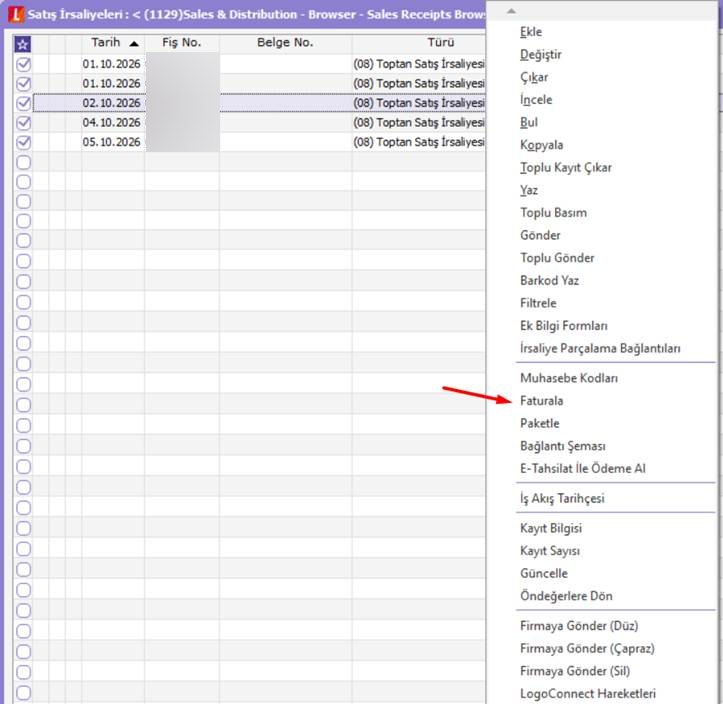Viewport: 723px width, 704px height.
Task: Open Muhasebe Kodları from the menu
Action: [569, 378]
